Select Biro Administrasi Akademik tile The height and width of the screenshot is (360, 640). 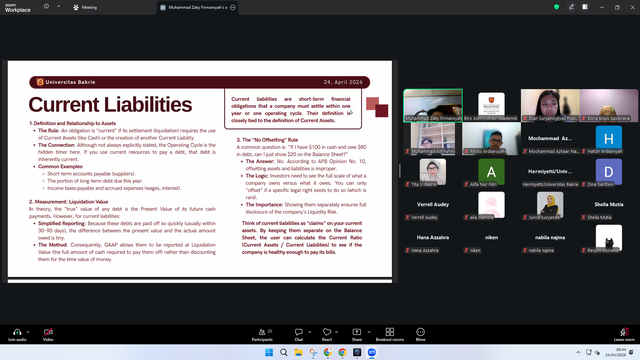(x=491, y=105)
